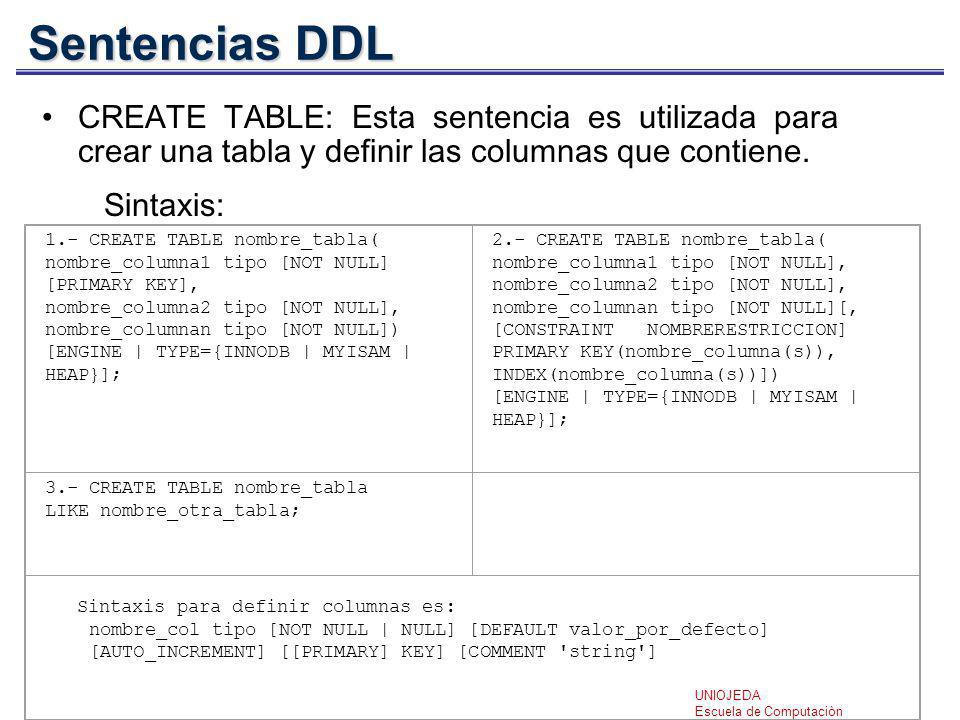The image size is (960, 720).
Task: Click 'PRIMARY KEY(nombre_columna(s)),' line
Action: (x=664, y=352)
